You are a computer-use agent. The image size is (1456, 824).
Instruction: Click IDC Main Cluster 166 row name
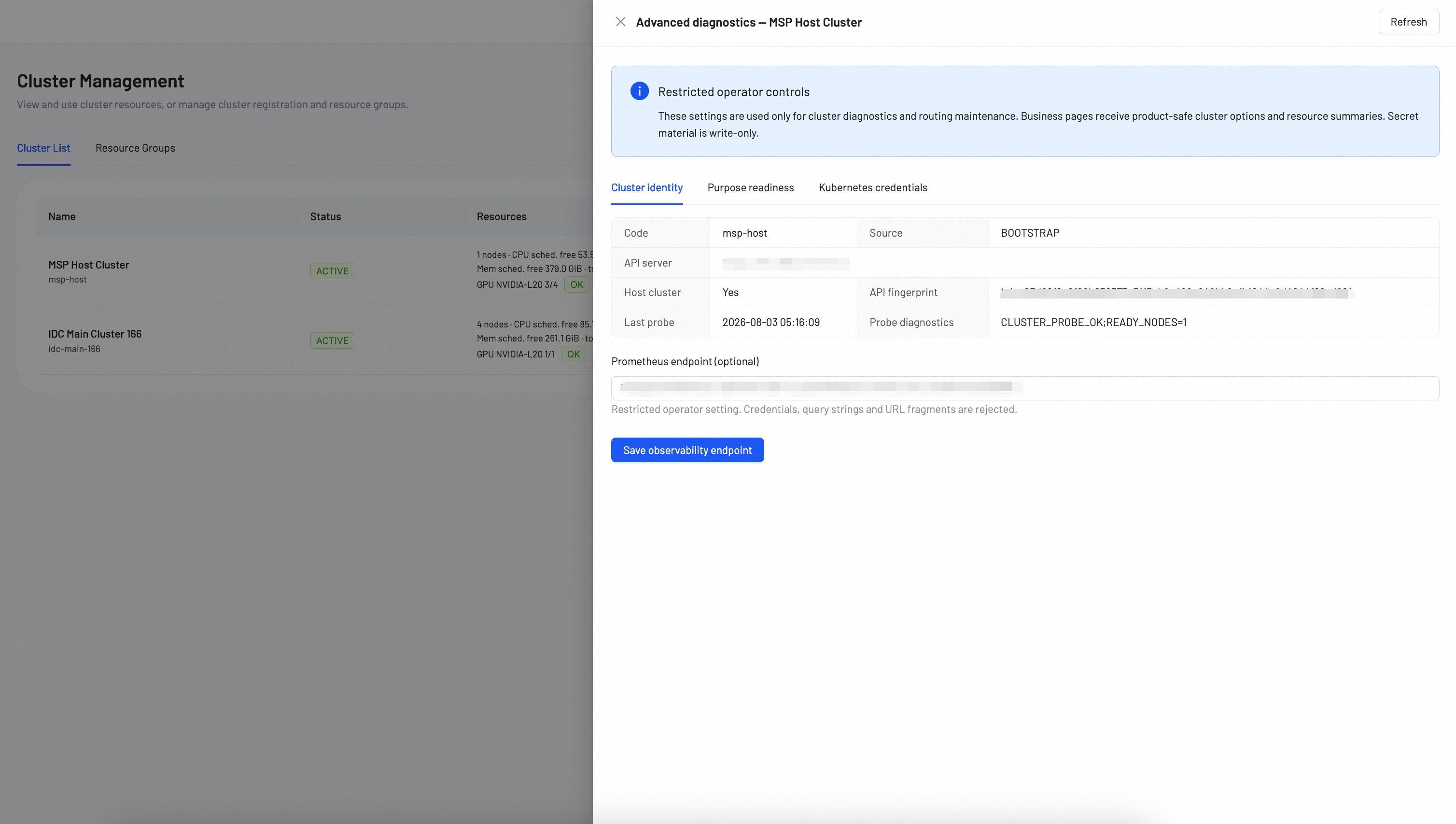[95, 334]
